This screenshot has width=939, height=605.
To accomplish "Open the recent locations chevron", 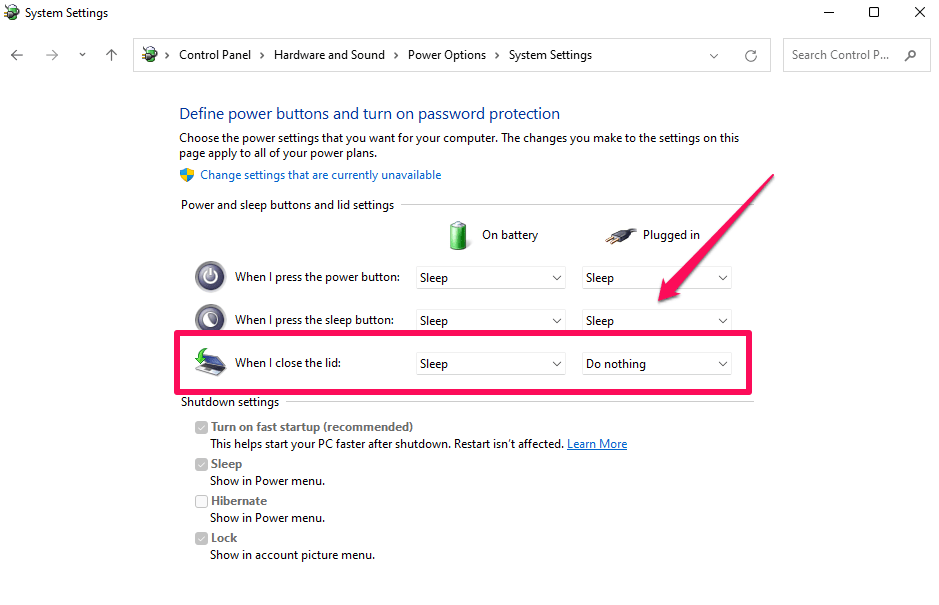I will pyautogui.click(x=82, y=55).
